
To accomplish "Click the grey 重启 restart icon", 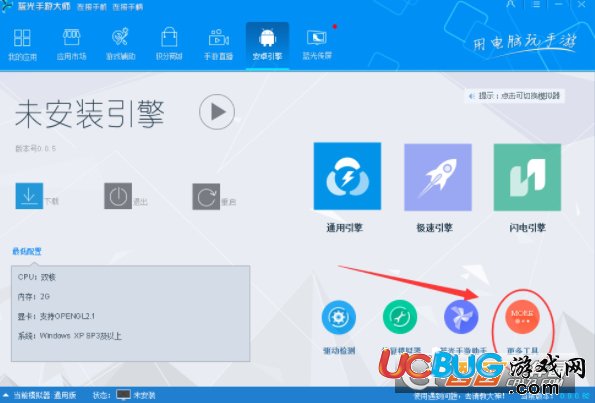I will tap(206, 196).
